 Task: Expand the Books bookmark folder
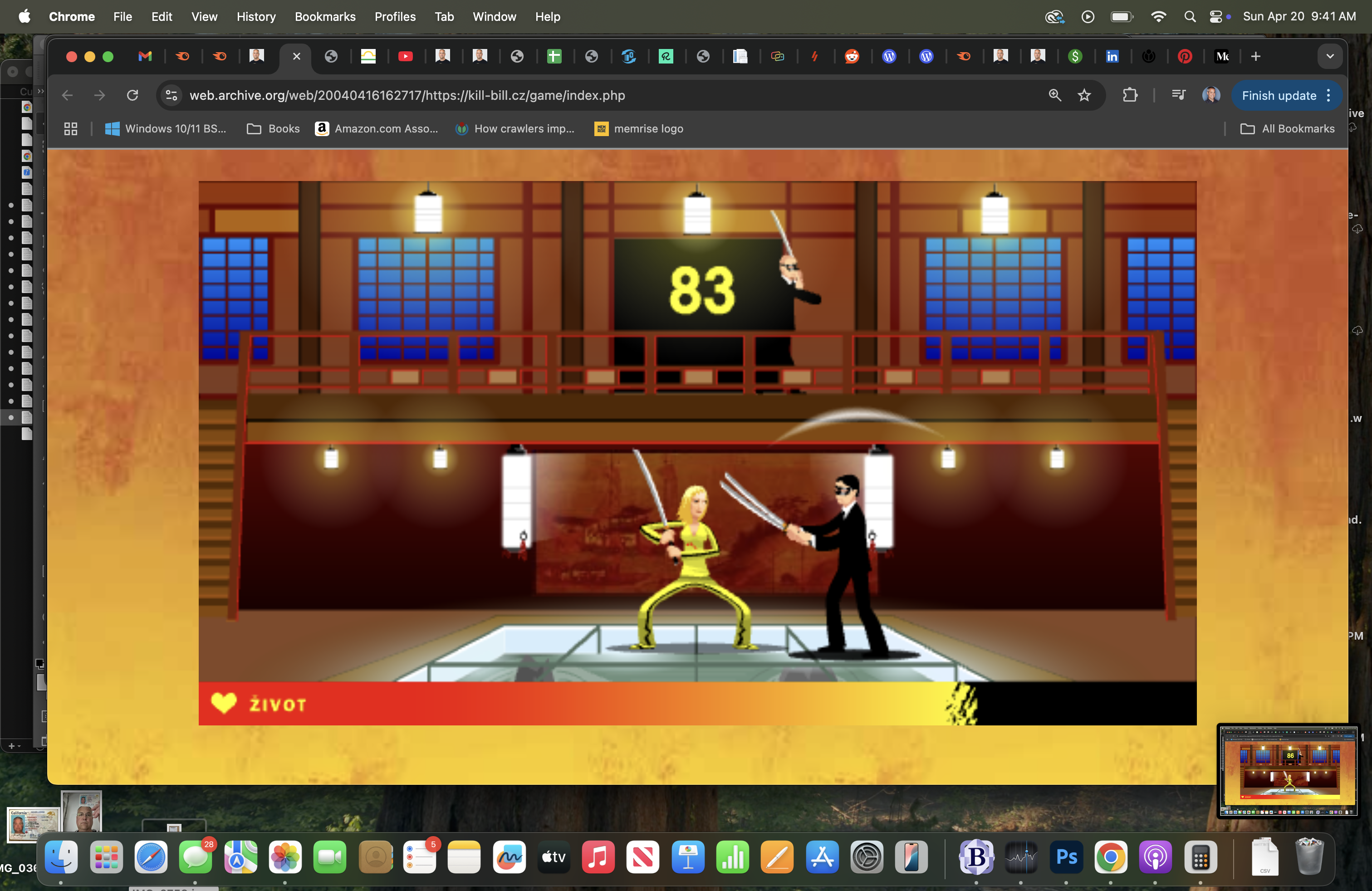273,128
